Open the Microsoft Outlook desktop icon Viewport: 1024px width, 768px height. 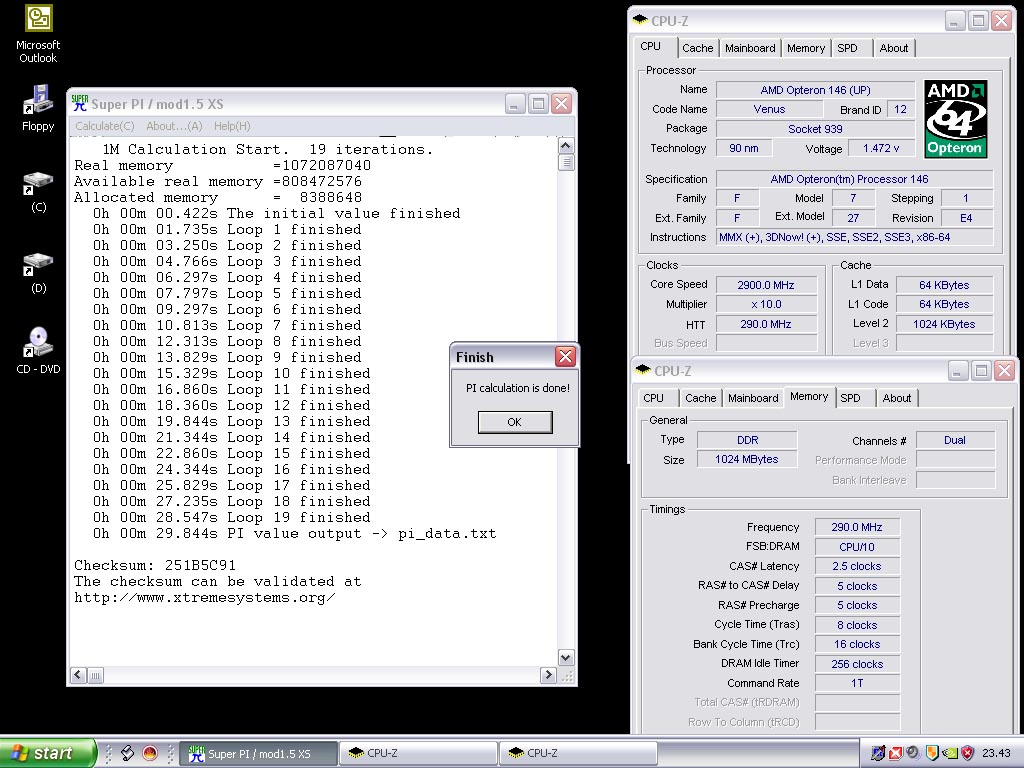click(x=38, y=35)
